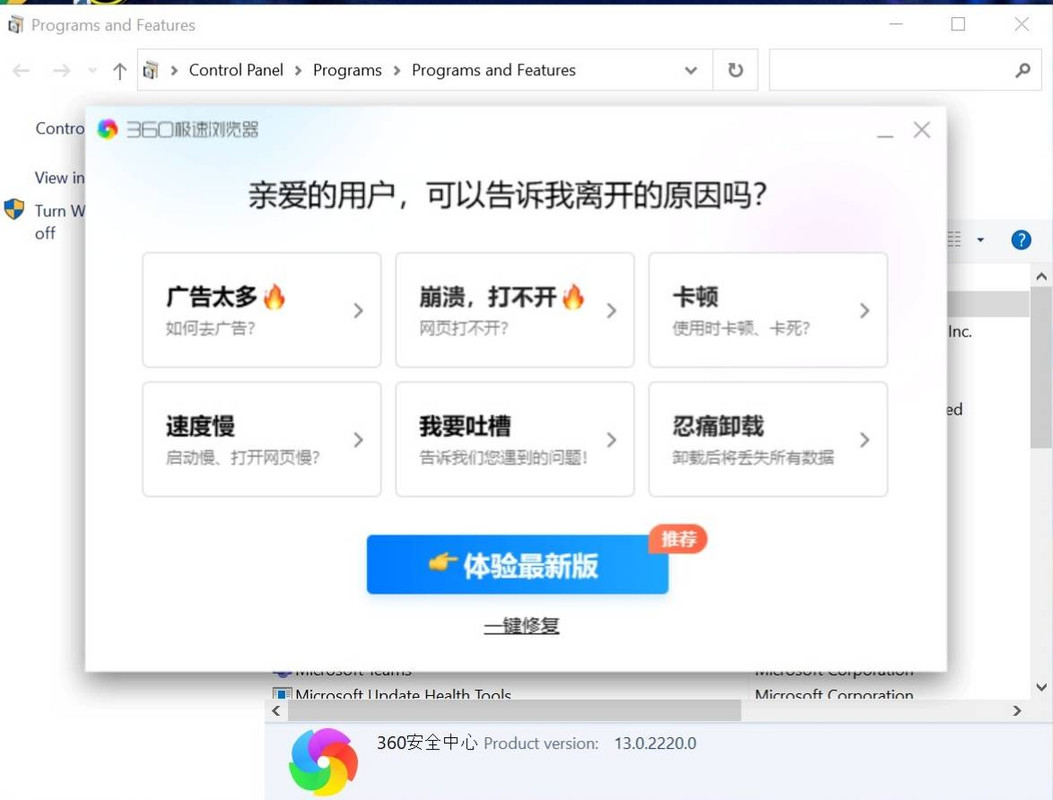Click the view layout icon in toolbar
Screen dimensions: 1053x800
tap(954, 239)
